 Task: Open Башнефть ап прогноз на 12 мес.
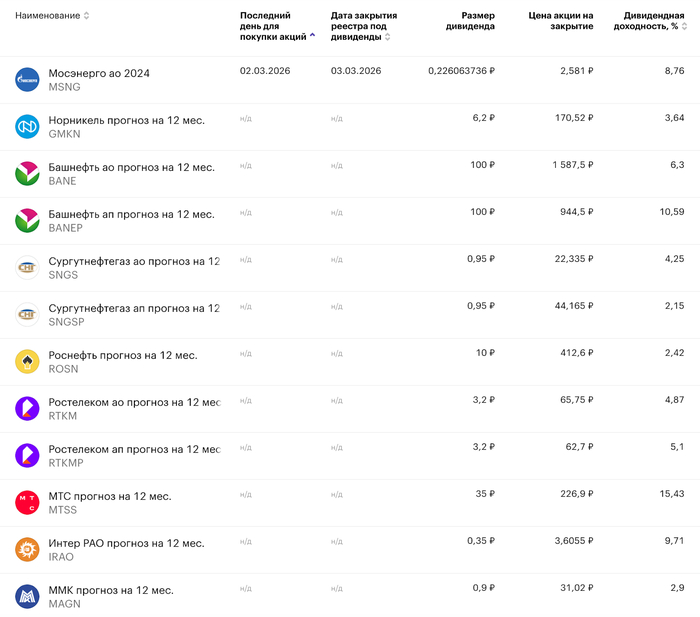tap(131, 214)
